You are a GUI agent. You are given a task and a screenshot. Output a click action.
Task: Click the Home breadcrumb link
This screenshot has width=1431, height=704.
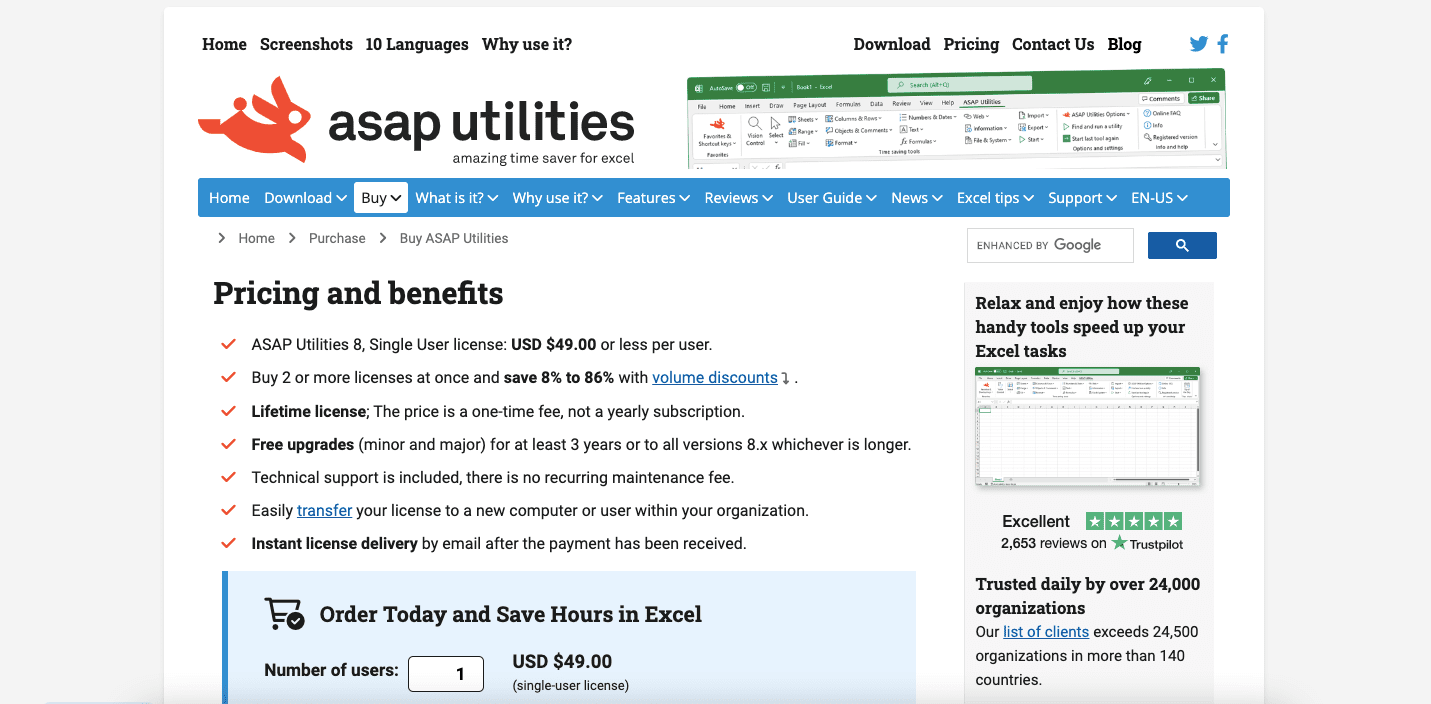click(x=256, y=238)
